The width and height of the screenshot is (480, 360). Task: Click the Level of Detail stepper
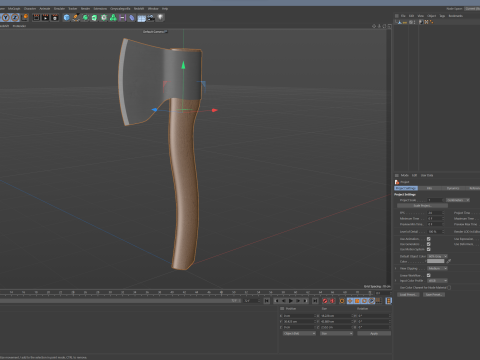click(443, 231)
